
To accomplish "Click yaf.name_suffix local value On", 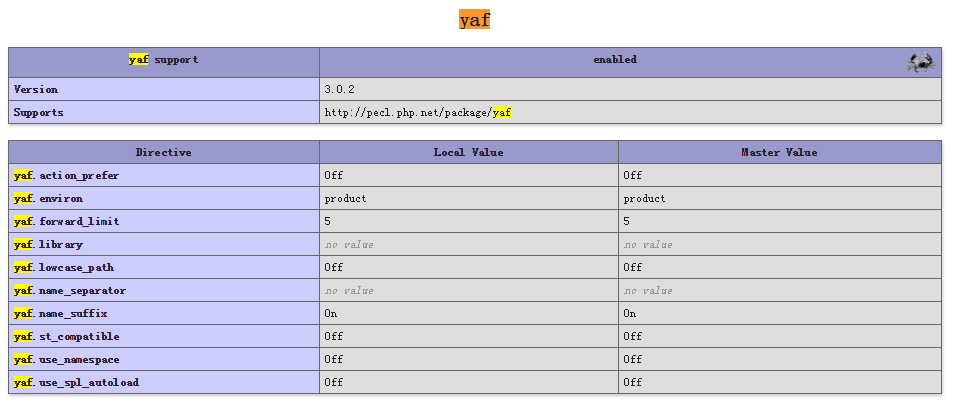I will [x=331, y=314].
